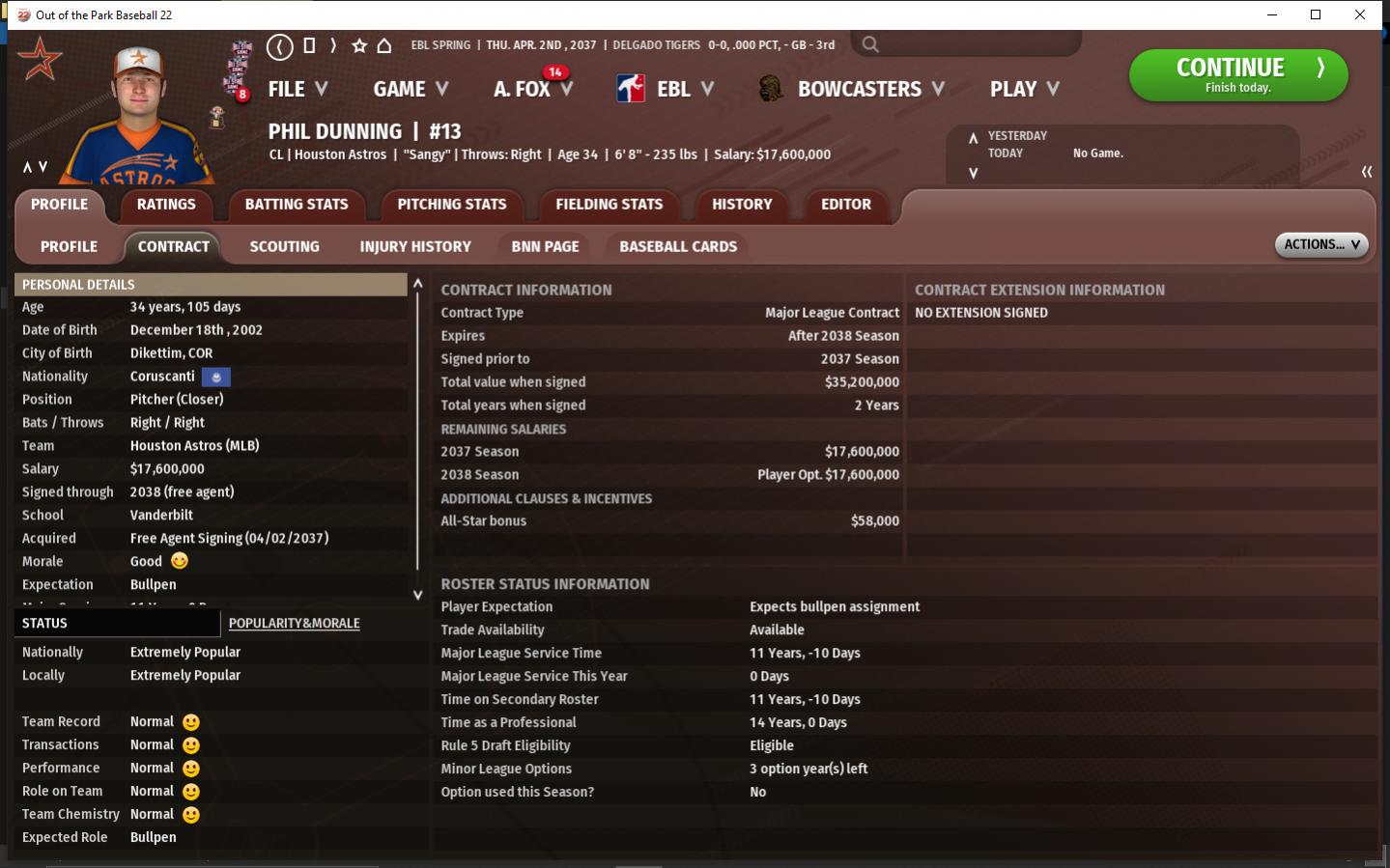Image resolution: width=1390 pixels, height=868 pixels.
Task: Go to the home screen icon
Action: pyautogui.click(x=384, y=45)
